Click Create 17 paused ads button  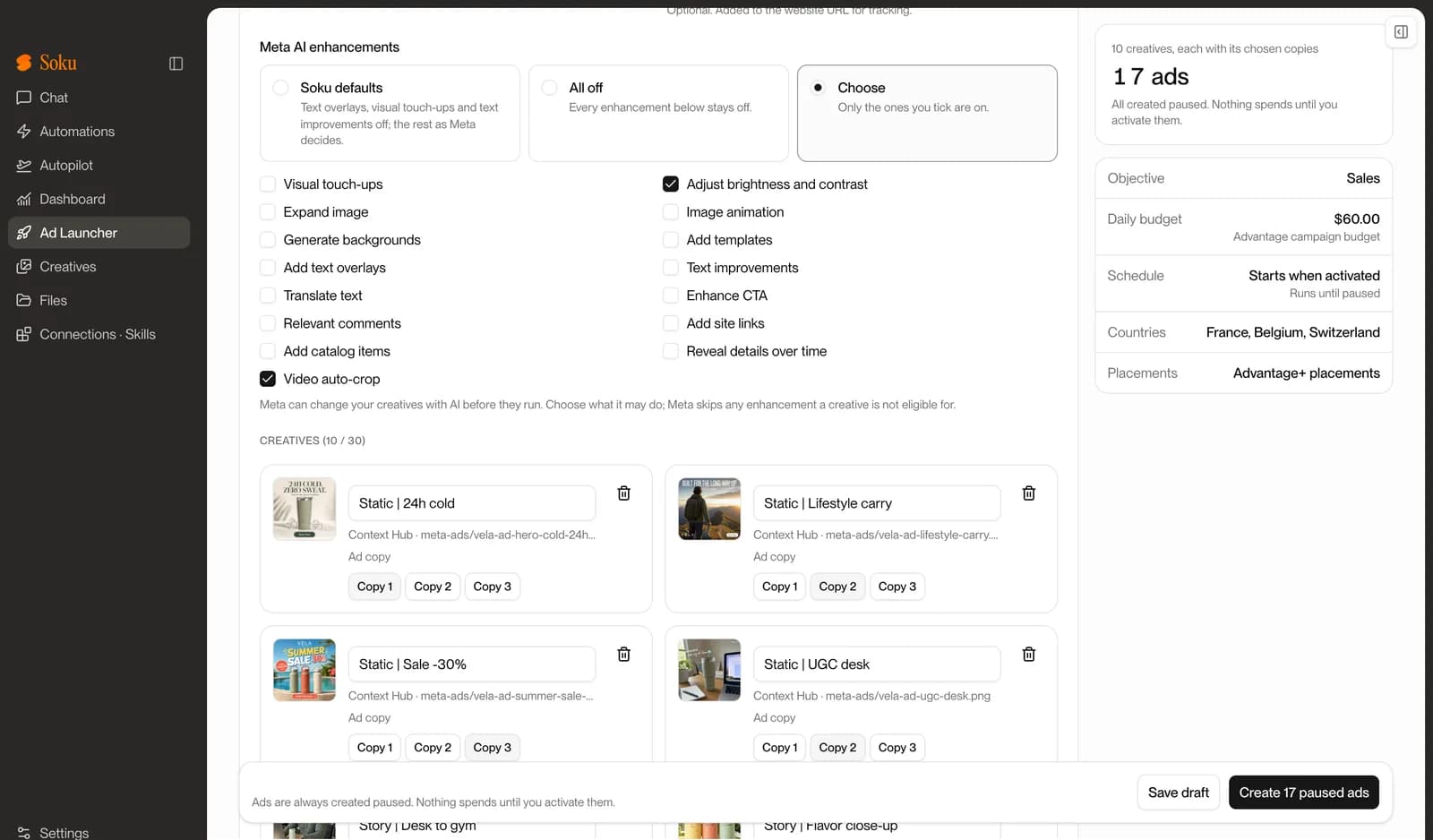[x=1304, y=793]
